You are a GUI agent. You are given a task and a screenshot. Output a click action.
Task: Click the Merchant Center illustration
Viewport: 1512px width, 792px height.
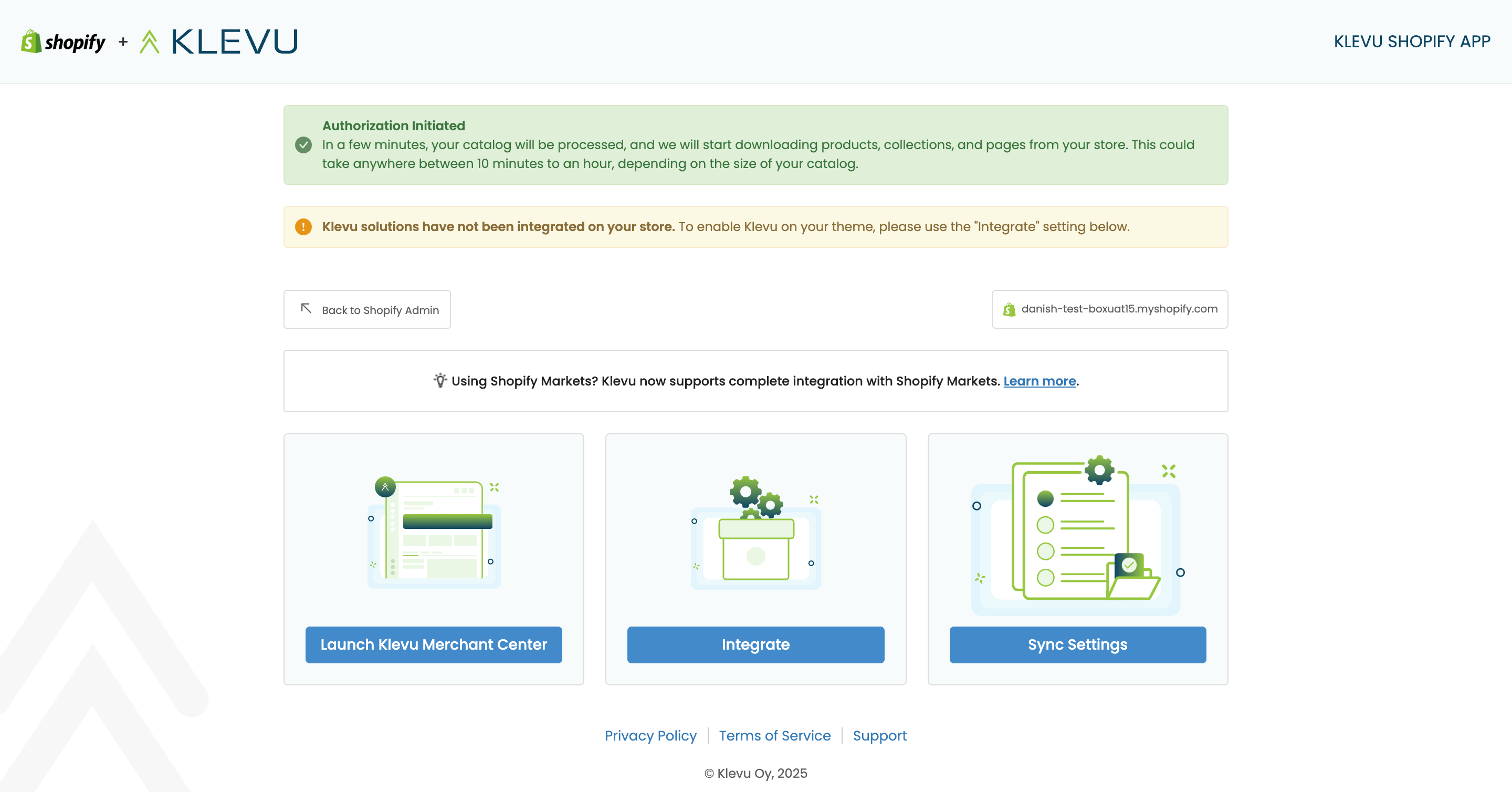click(x=434, y=532)
